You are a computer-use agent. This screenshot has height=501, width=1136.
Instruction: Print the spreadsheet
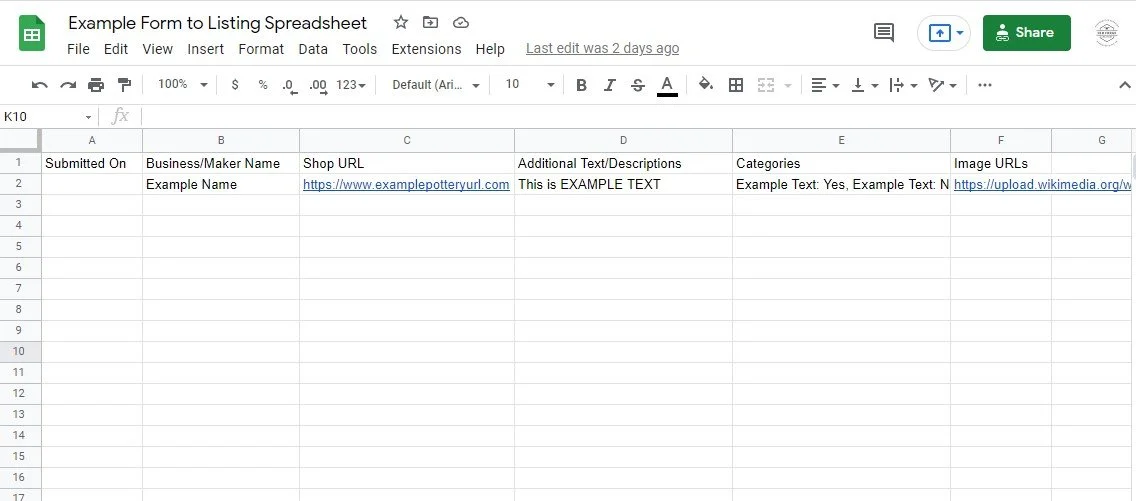click(96, 85)
